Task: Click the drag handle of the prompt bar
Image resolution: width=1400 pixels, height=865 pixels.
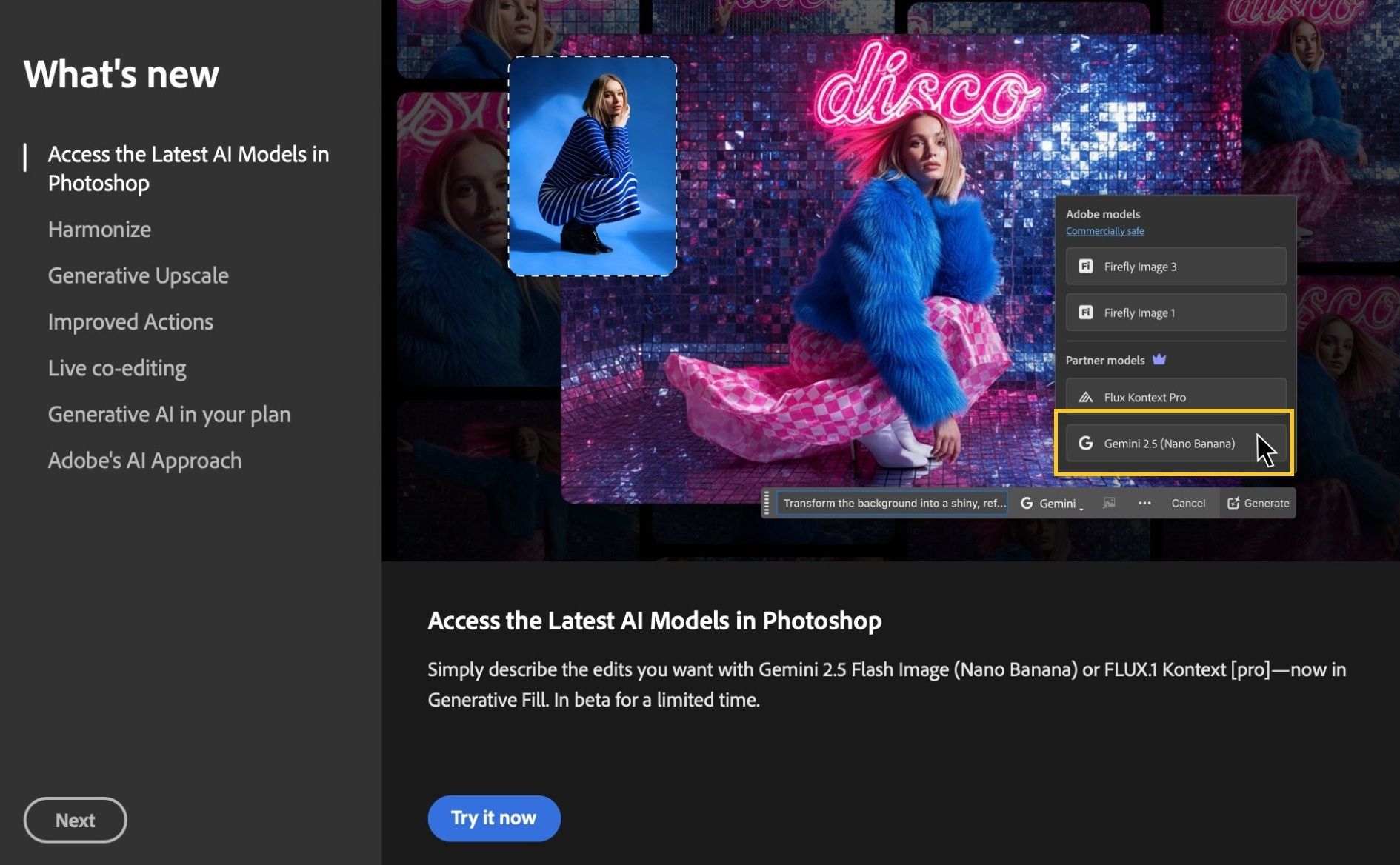Action: tap(767, 503)
